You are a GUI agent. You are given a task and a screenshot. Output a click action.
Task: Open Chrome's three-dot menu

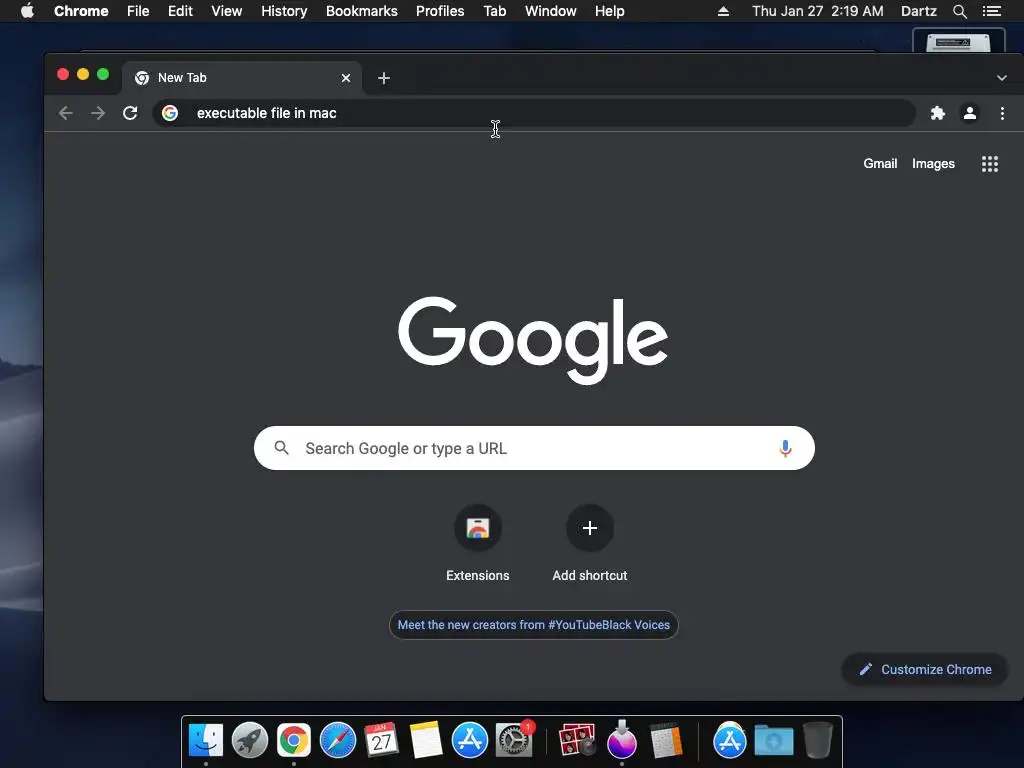click(x=1002, y=113)
